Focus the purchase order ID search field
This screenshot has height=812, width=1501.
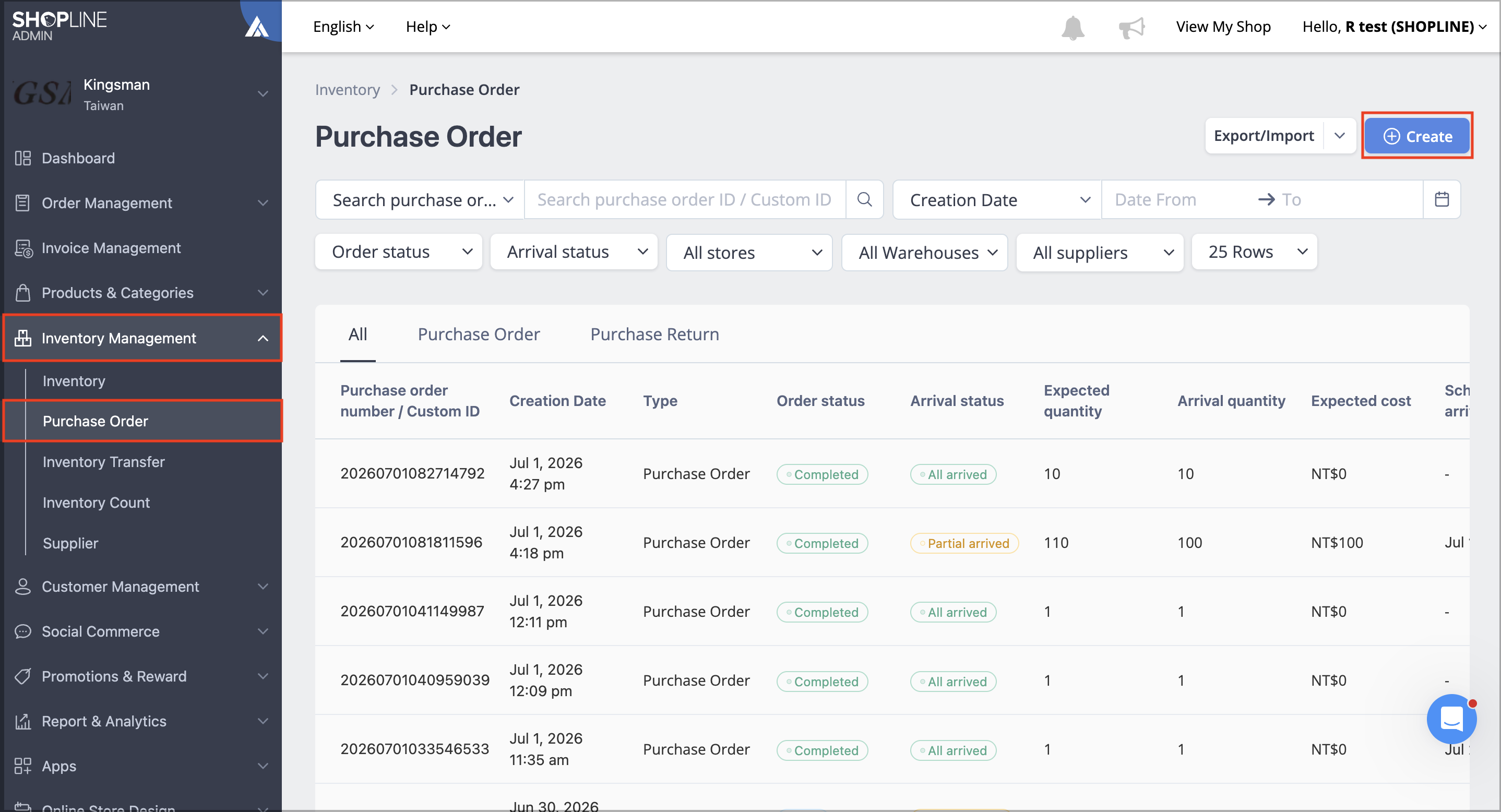pos(685,200)
